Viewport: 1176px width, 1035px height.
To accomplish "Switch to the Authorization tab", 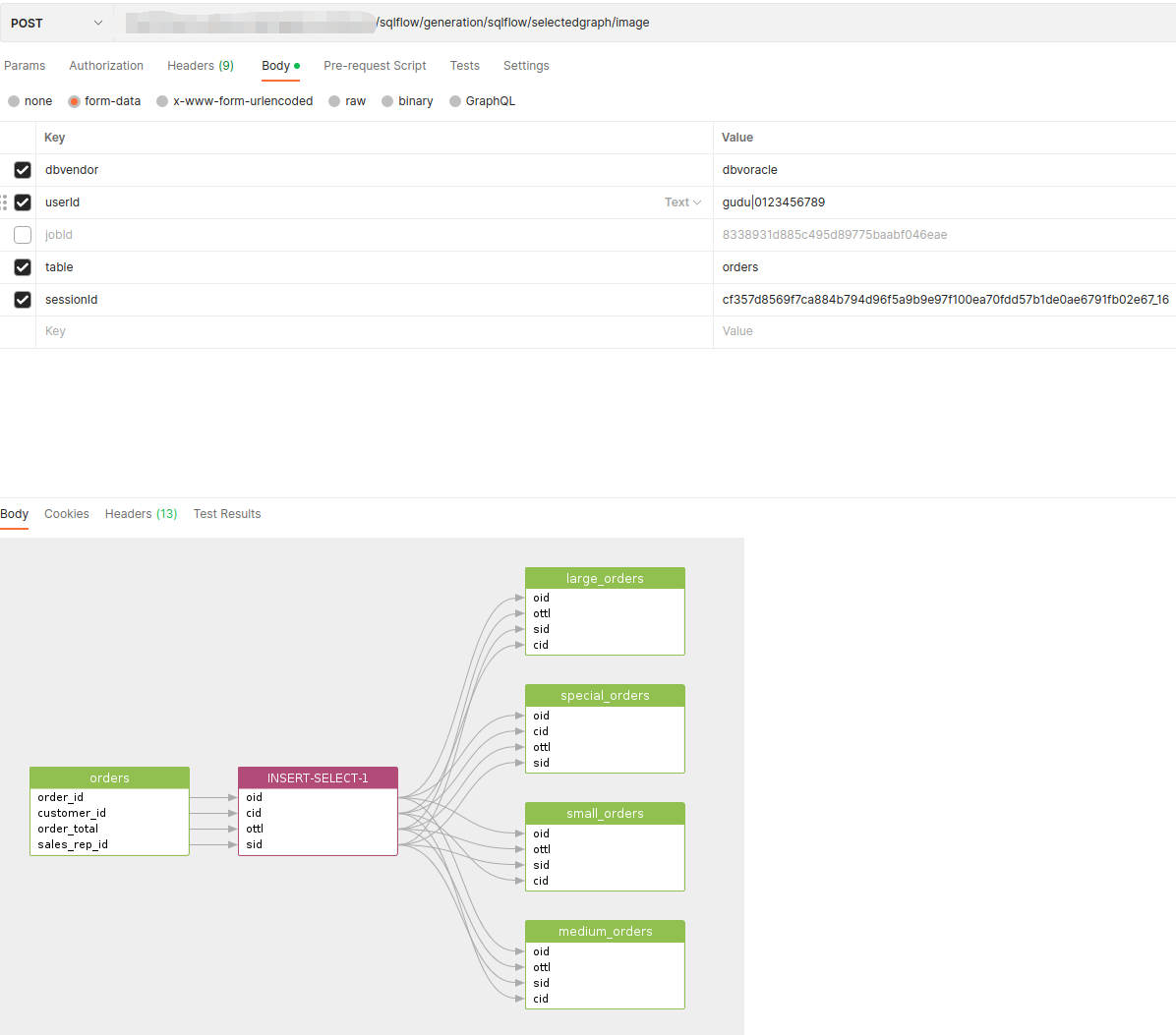I will [106, 66].
